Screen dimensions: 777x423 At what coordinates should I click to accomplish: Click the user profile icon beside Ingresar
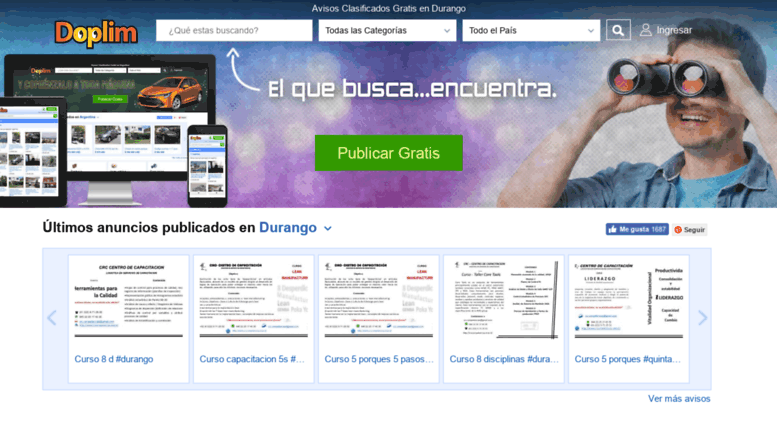[x=645, y=30]
